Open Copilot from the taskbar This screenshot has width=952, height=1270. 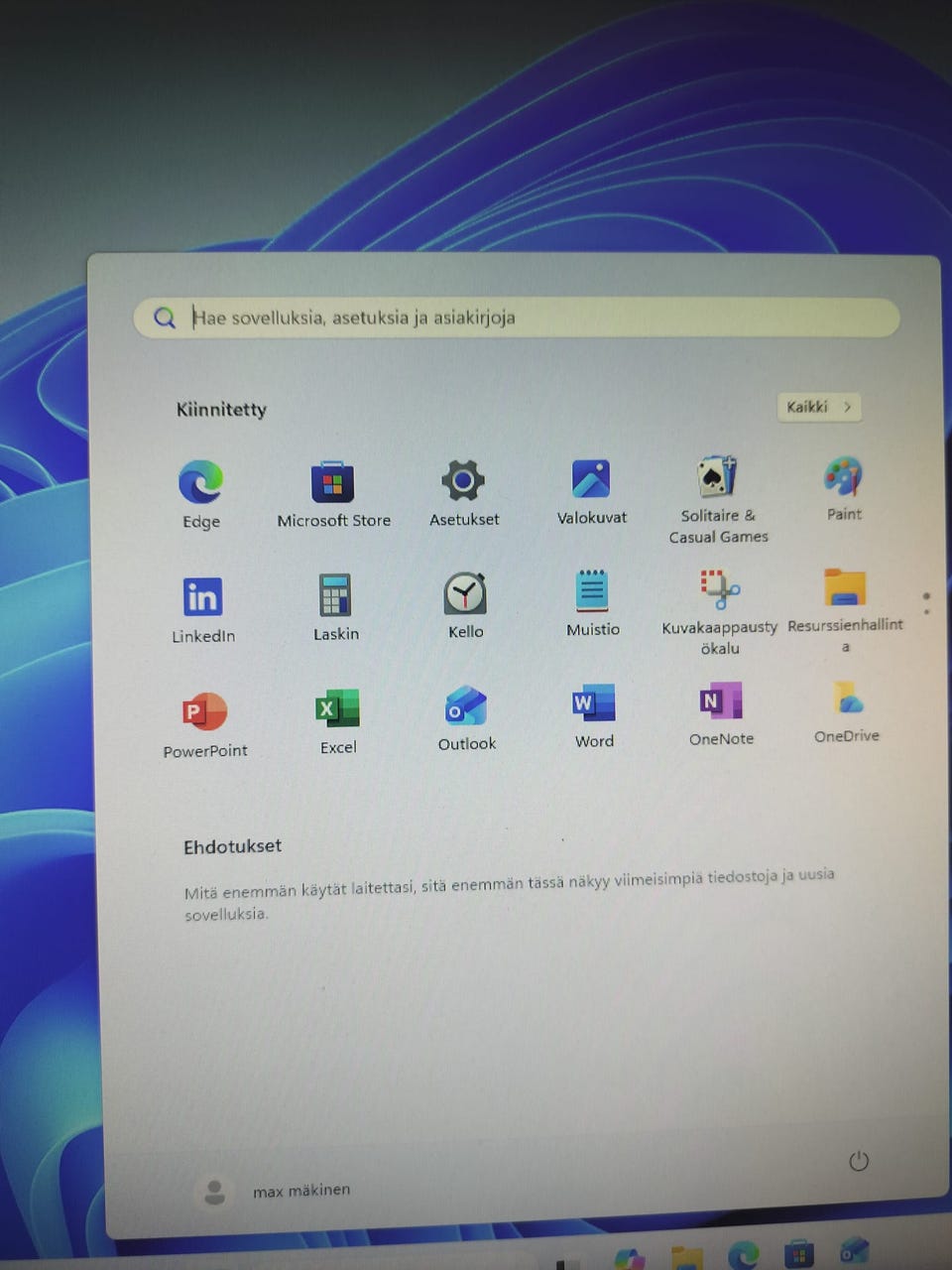click(x=630, y=1258)
